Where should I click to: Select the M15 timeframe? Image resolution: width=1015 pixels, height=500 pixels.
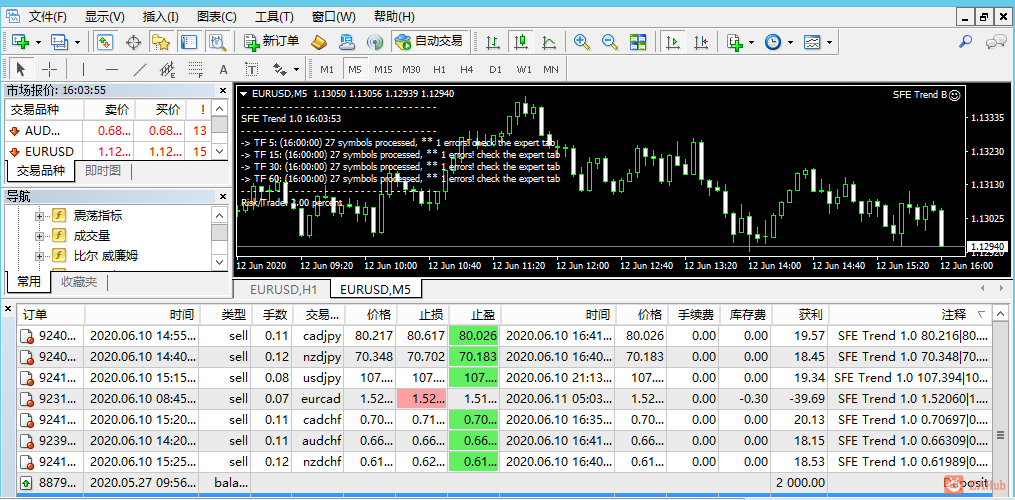point(383,69)
